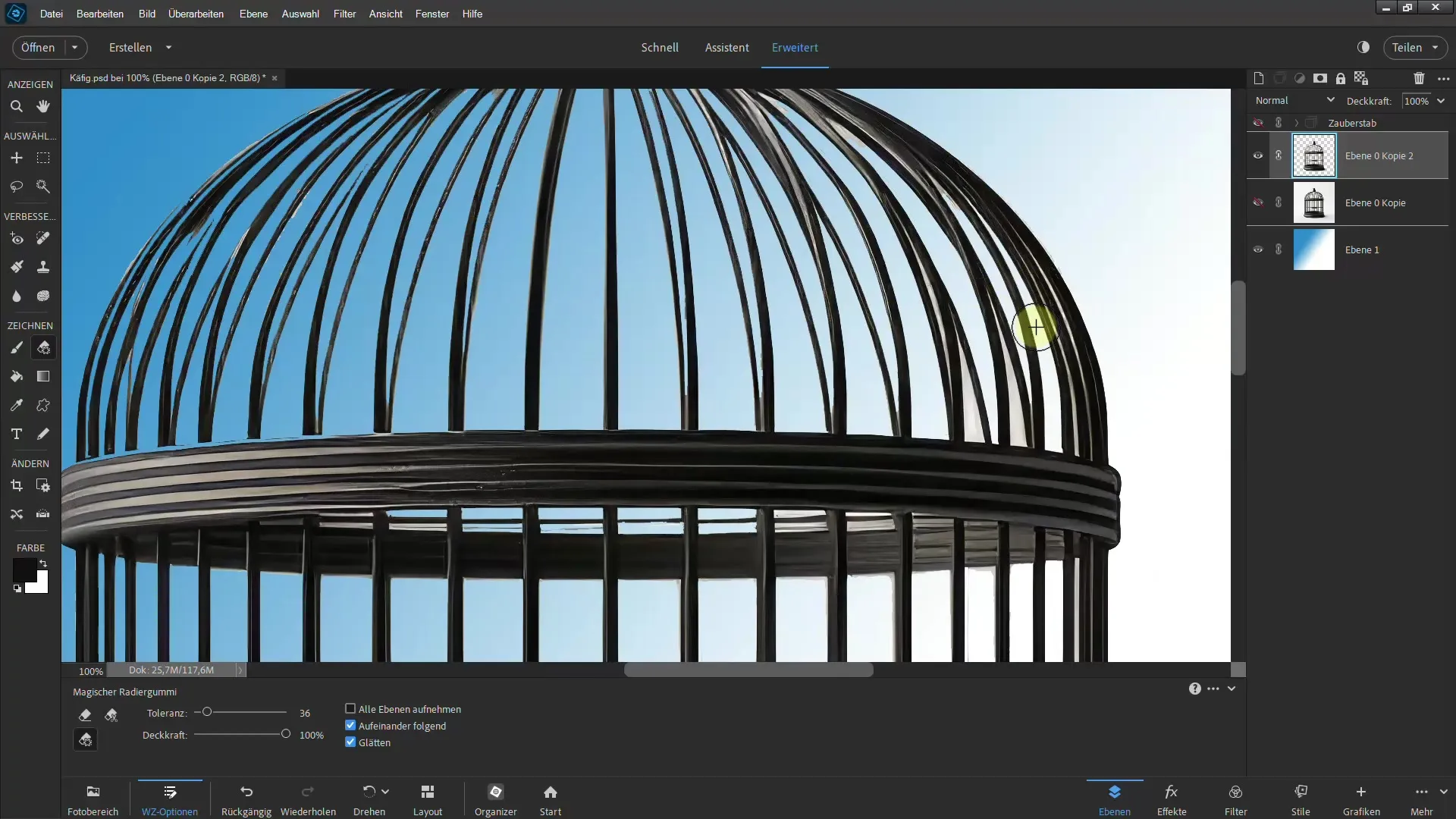Select the Move tool
Viewport: 1456px width, 819px height.
tap(16, 158)
